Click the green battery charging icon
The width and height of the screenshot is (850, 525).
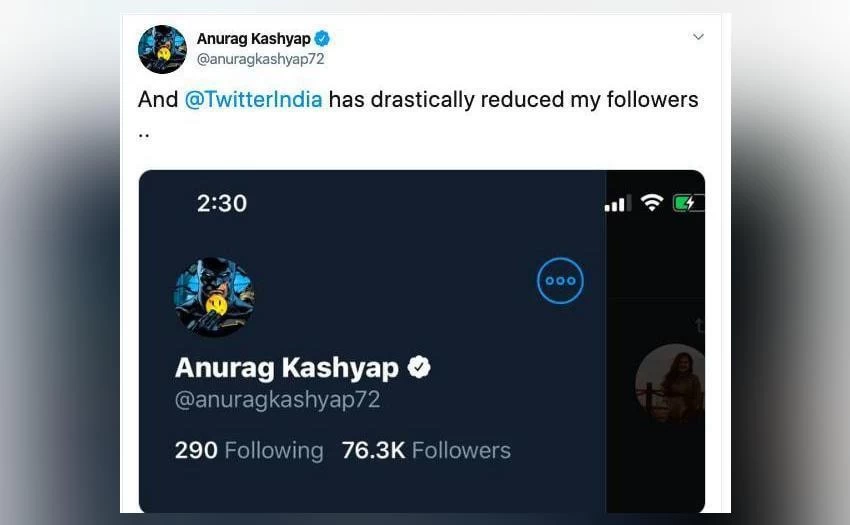(688, 203)
